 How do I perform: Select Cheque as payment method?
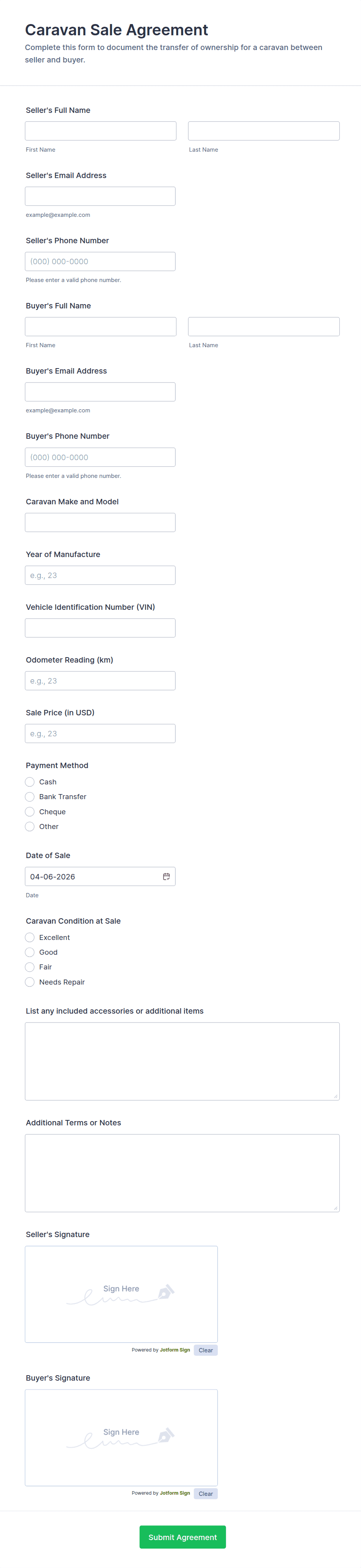(30, 812)
